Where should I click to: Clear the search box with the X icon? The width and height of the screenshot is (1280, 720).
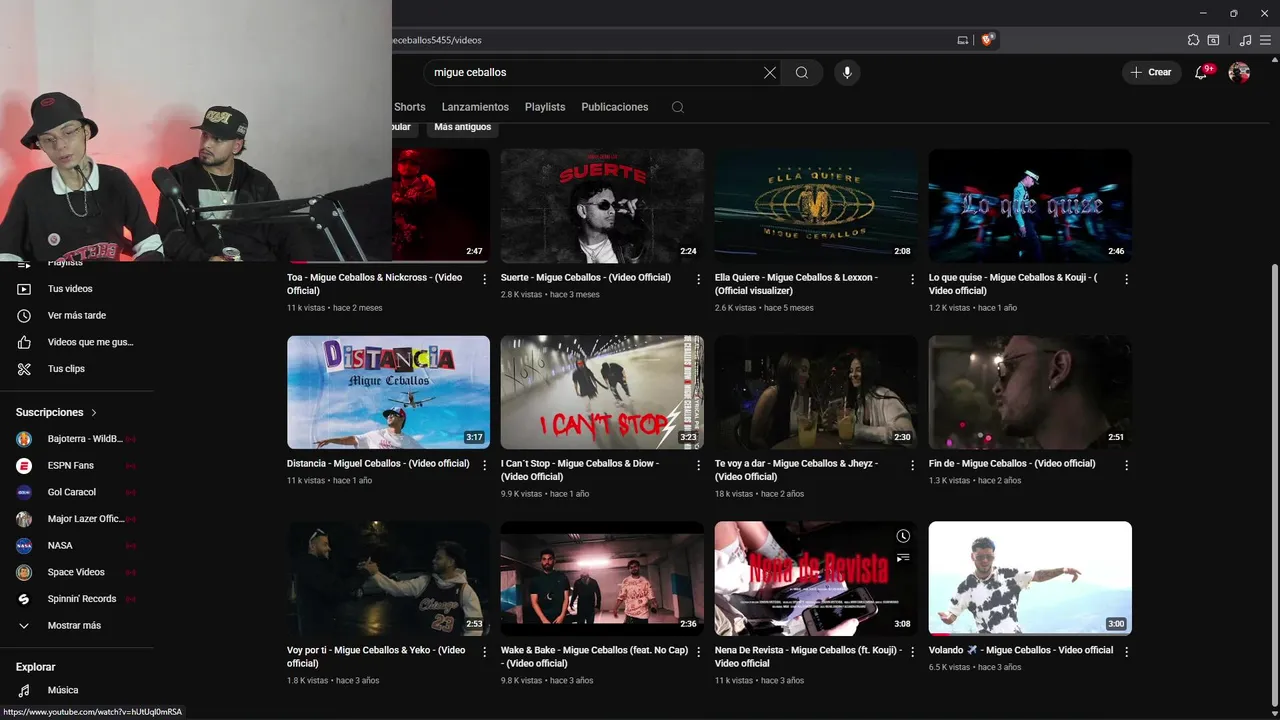click(770, 72)
